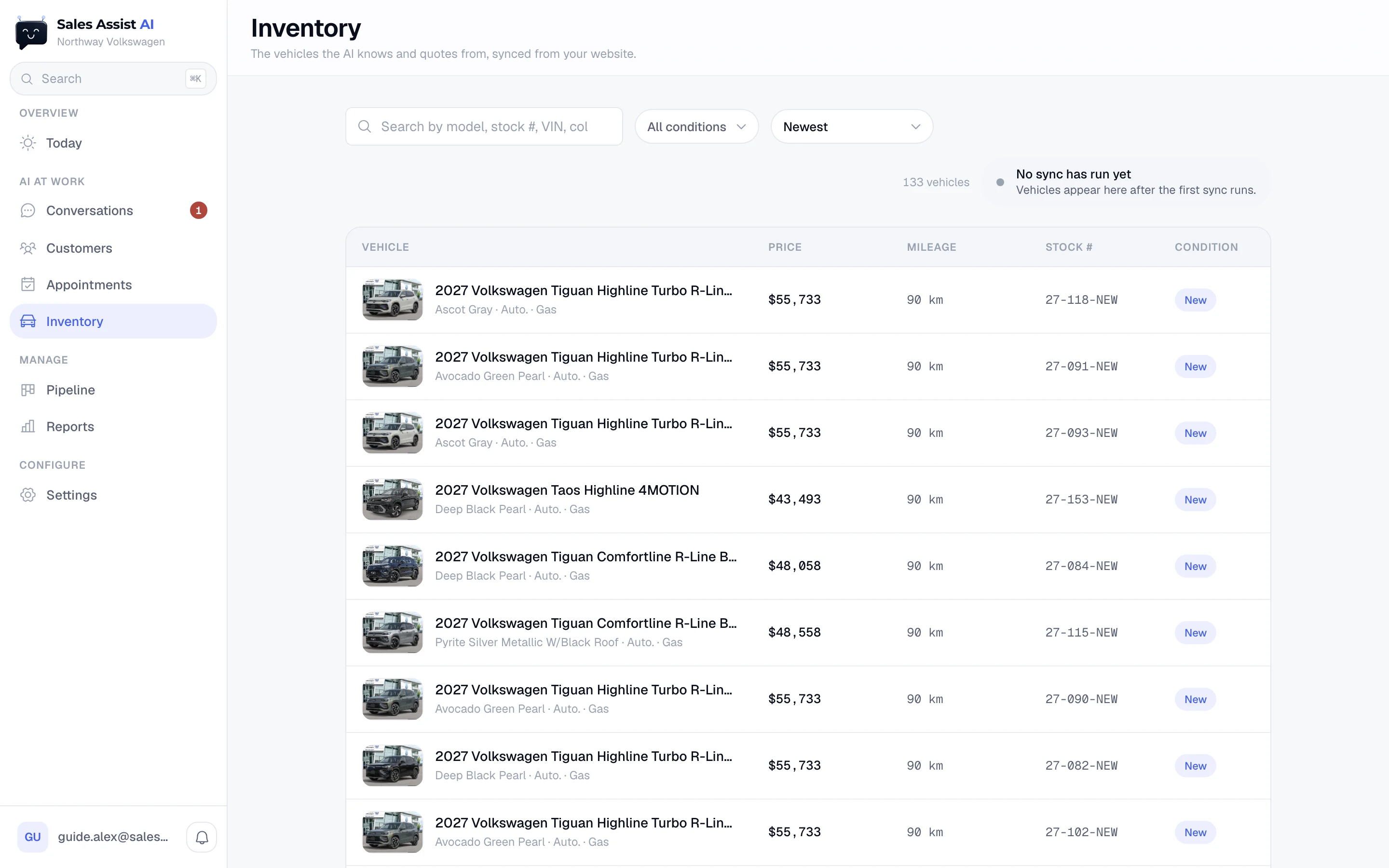Focus the sidebar Search field
The width and height of the screenshot is (1389, 868).
(x=113, y=79)
